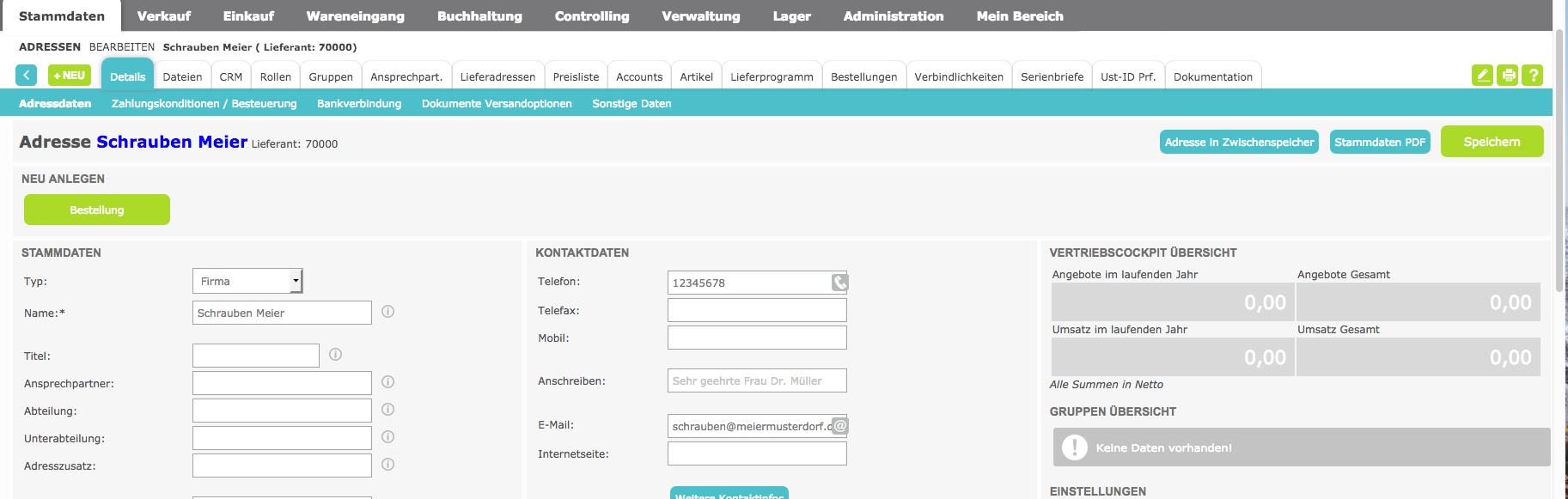Click info icon beside Abteilung field
This screenshot has width=1568, height=499.
[x=387, y=410]
